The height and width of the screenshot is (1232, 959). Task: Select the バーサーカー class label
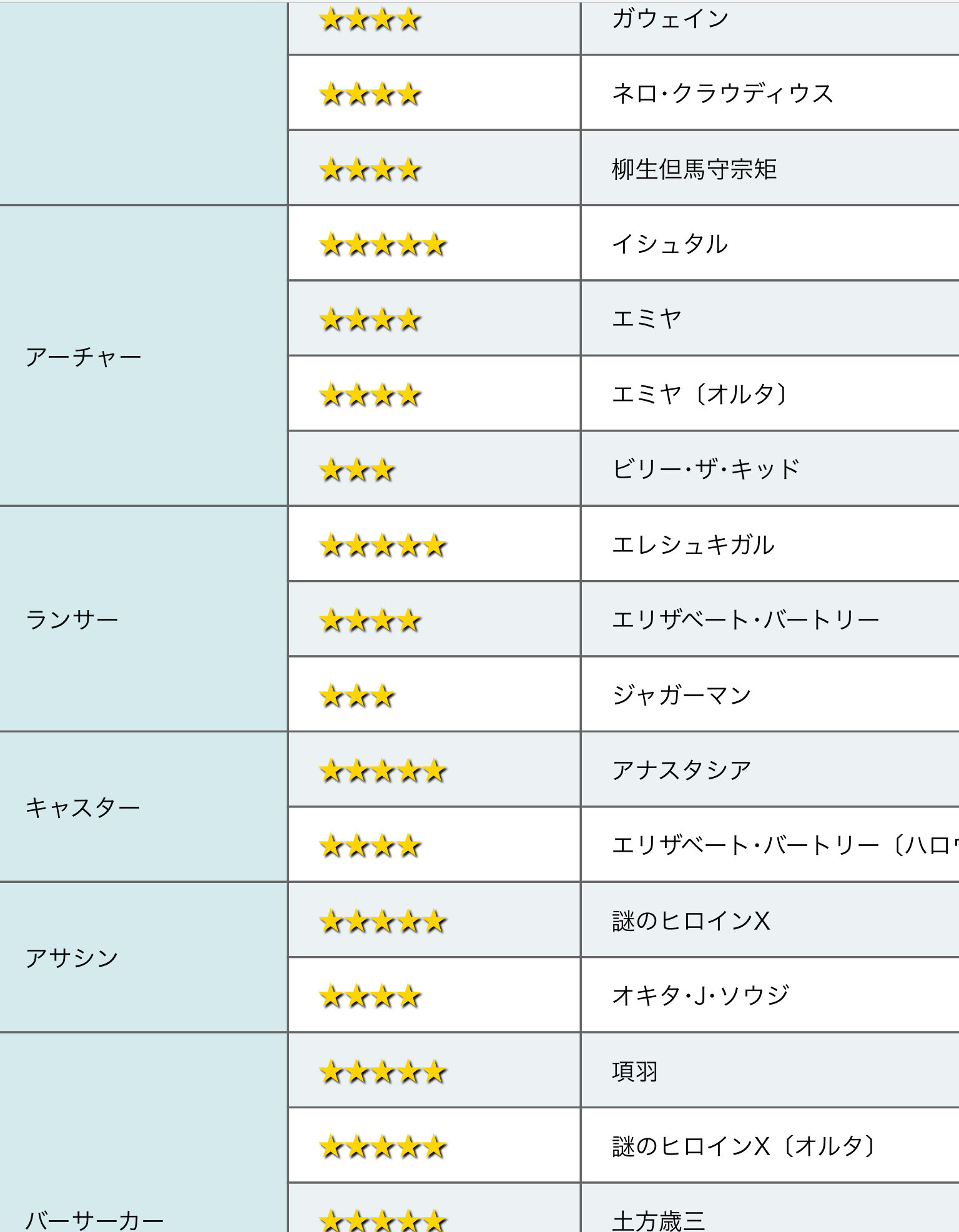pyautogui.click(x=94, y=1219)
